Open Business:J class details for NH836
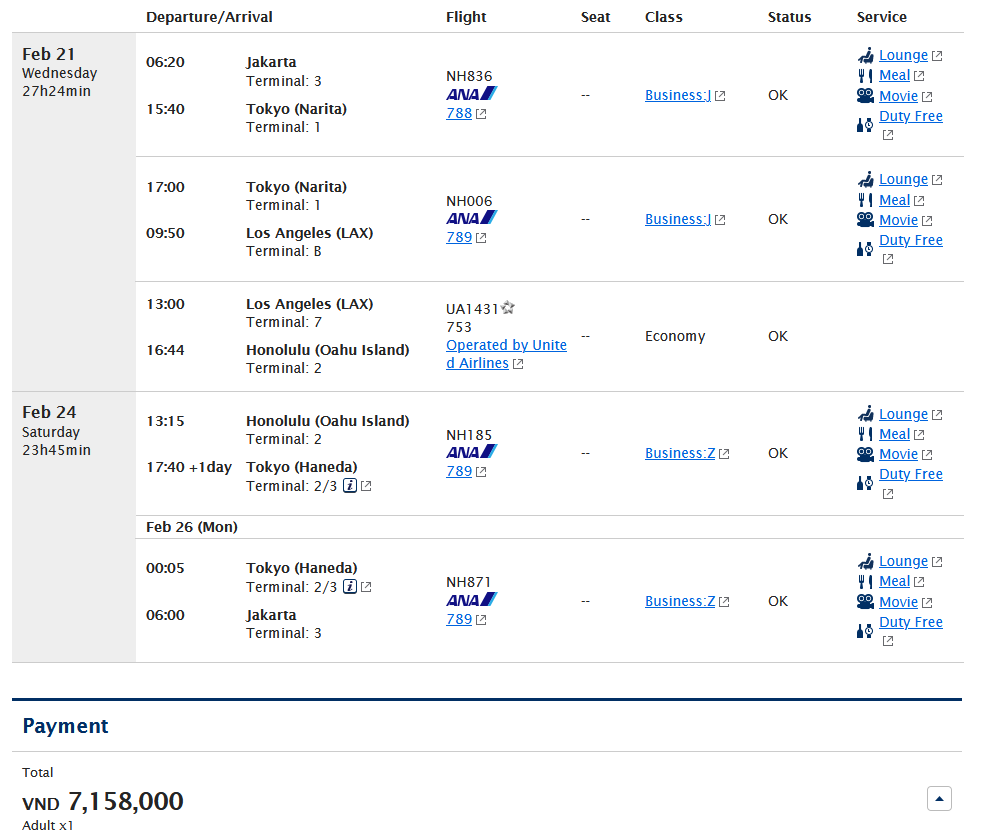The width and height of the screenshot is (990, 836). click(x=678, y=95)
